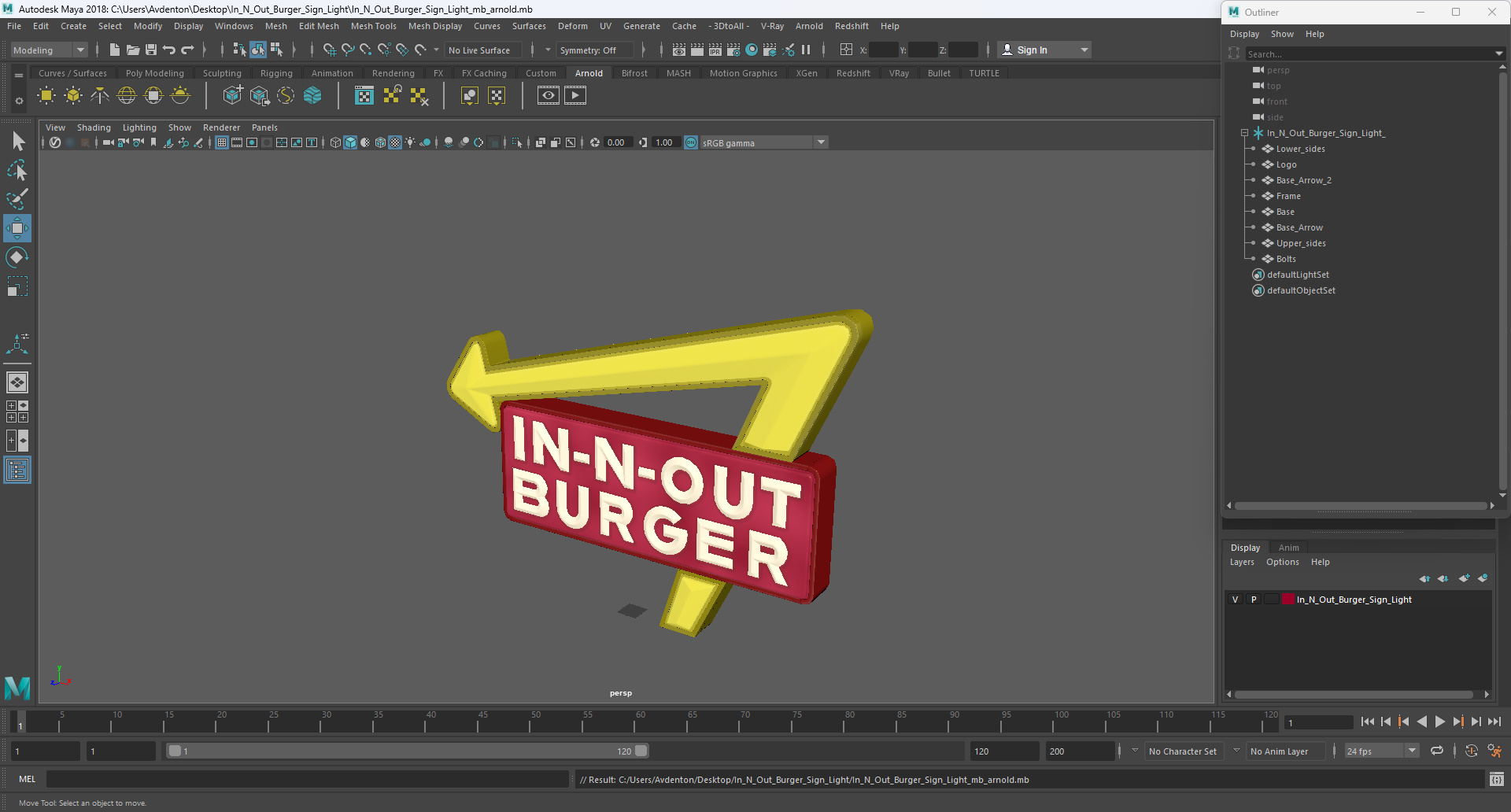The image size is (1511, 812).
Task: Open the Symmetry: Off dropdown
Action: 593,50
